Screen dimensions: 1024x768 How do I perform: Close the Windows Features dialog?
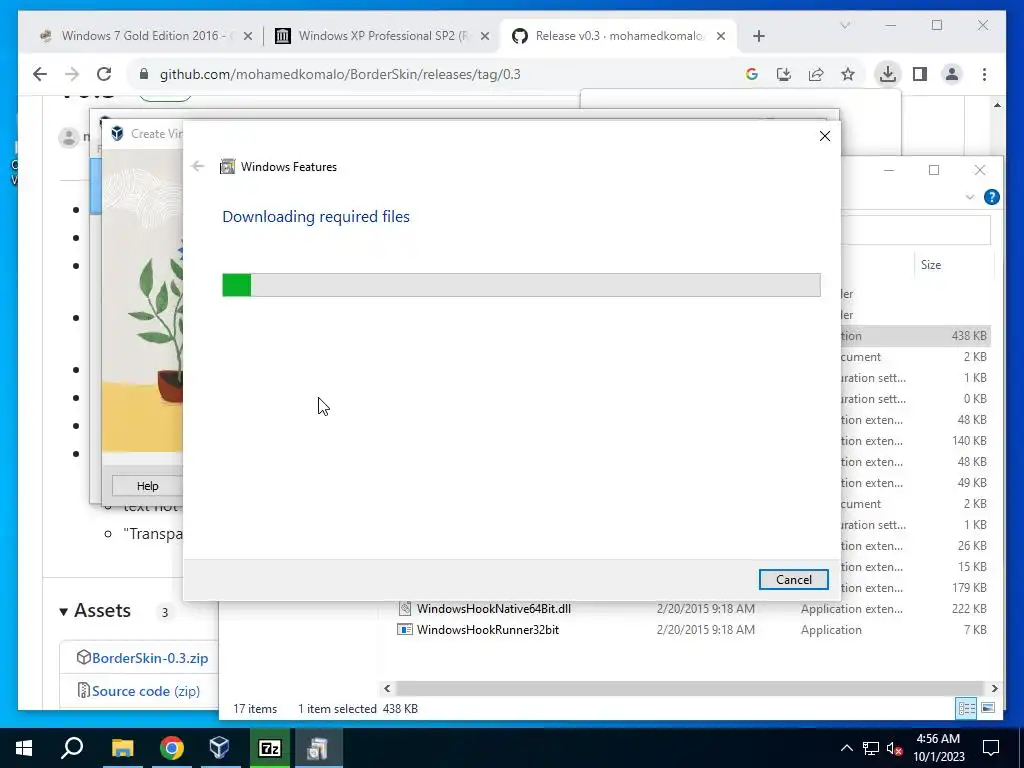[825, 136]
